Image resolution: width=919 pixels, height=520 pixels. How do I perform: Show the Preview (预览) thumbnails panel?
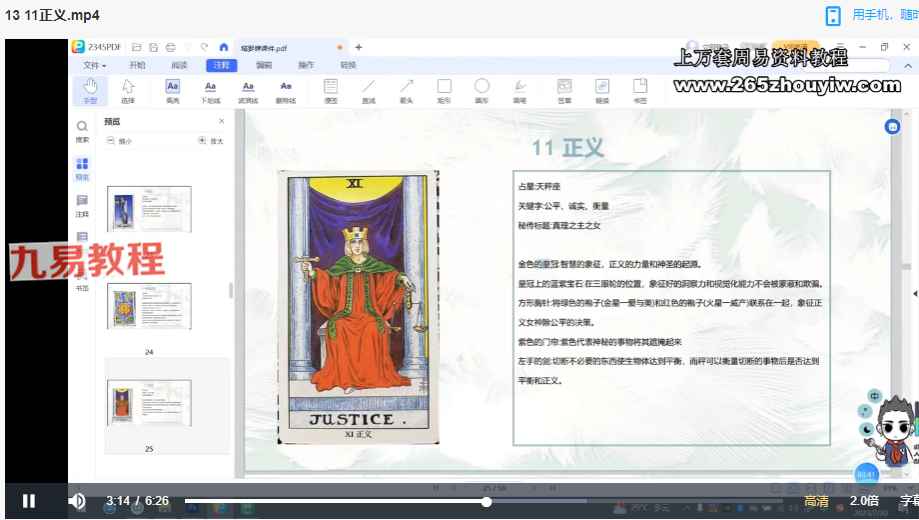[82, 169]
